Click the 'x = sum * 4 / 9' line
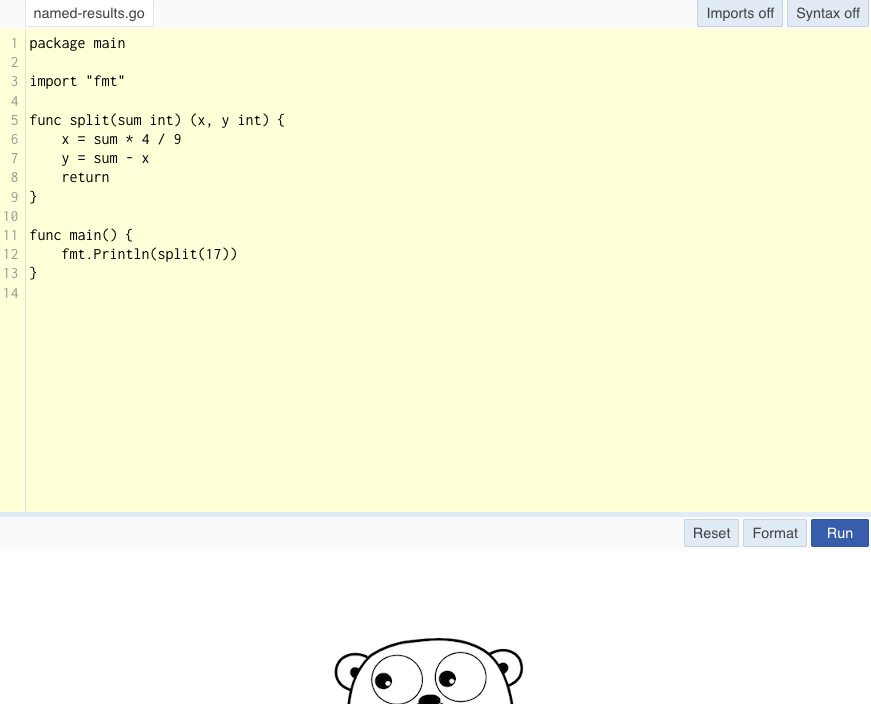This screenshot has width=871, height=704. coord(121,139)
